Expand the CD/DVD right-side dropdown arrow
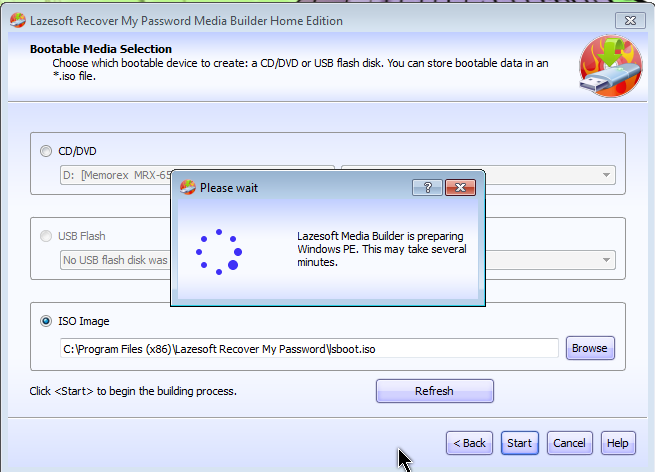This screenshot has height=472, width=655. click(x=606, y=175)
